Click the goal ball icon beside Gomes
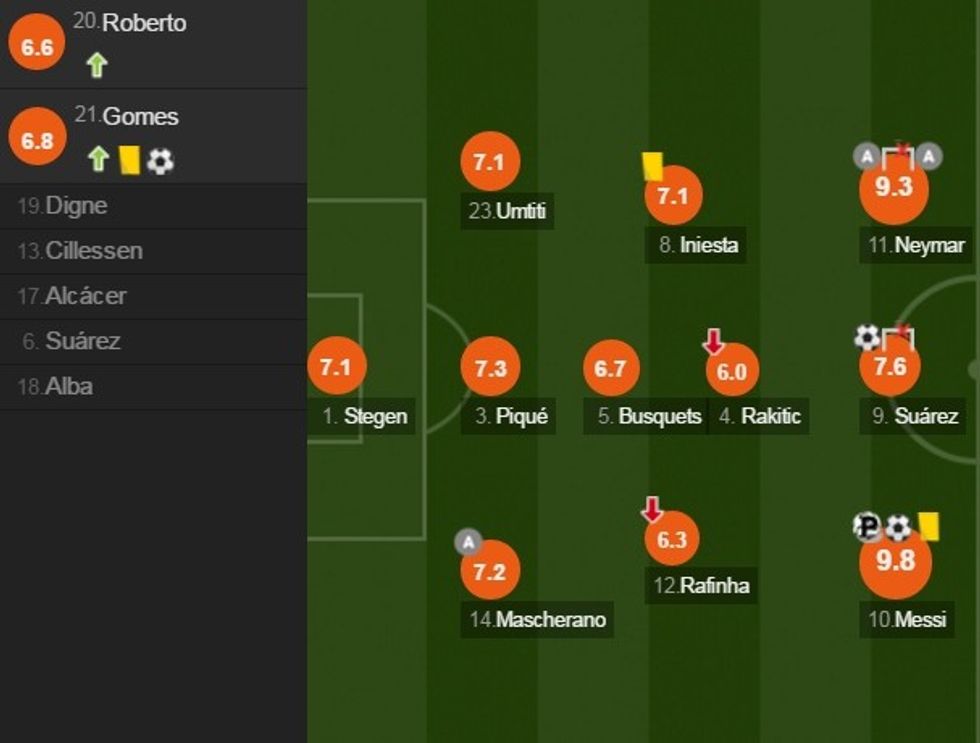This screenshot has width=980, height=743. 160,161
